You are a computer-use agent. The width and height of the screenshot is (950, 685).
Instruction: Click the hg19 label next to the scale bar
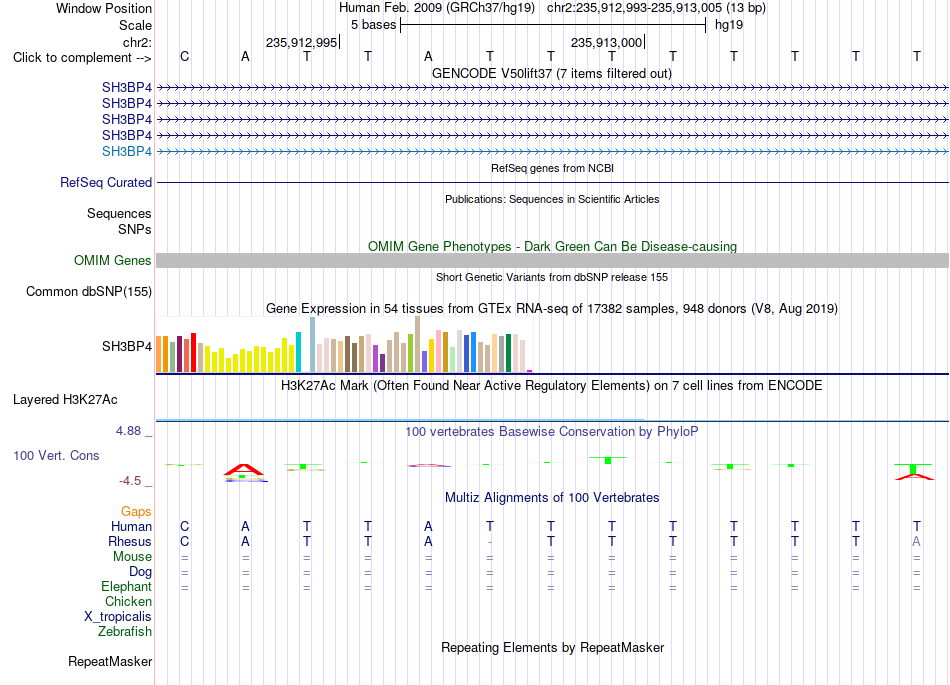click(729, 25)
